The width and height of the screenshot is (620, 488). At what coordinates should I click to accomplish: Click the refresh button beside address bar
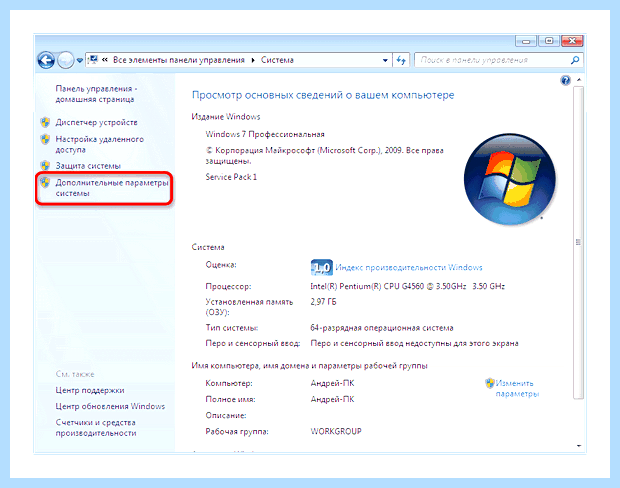click(x=401, y=61)
